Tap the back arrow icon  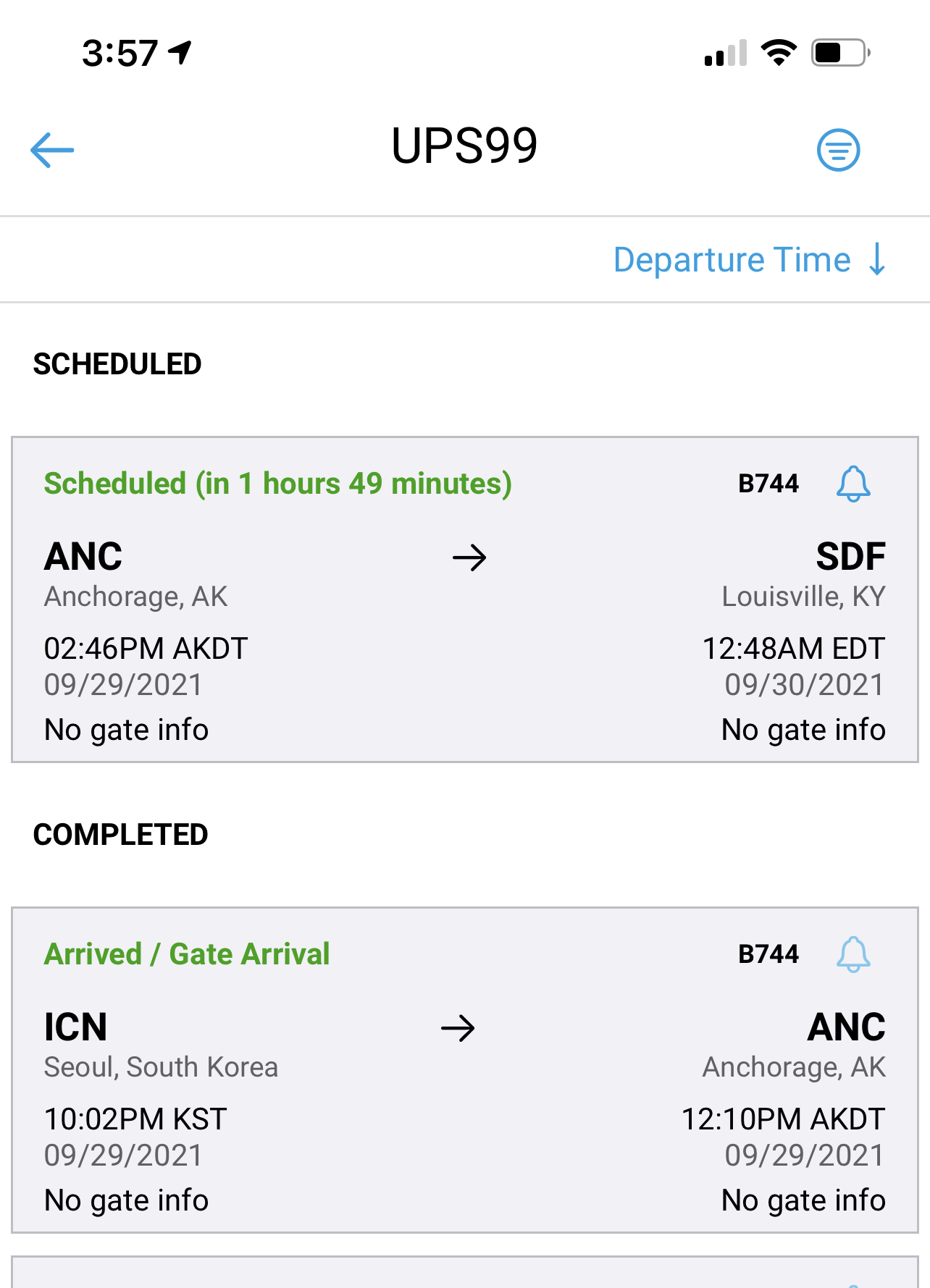52,150
